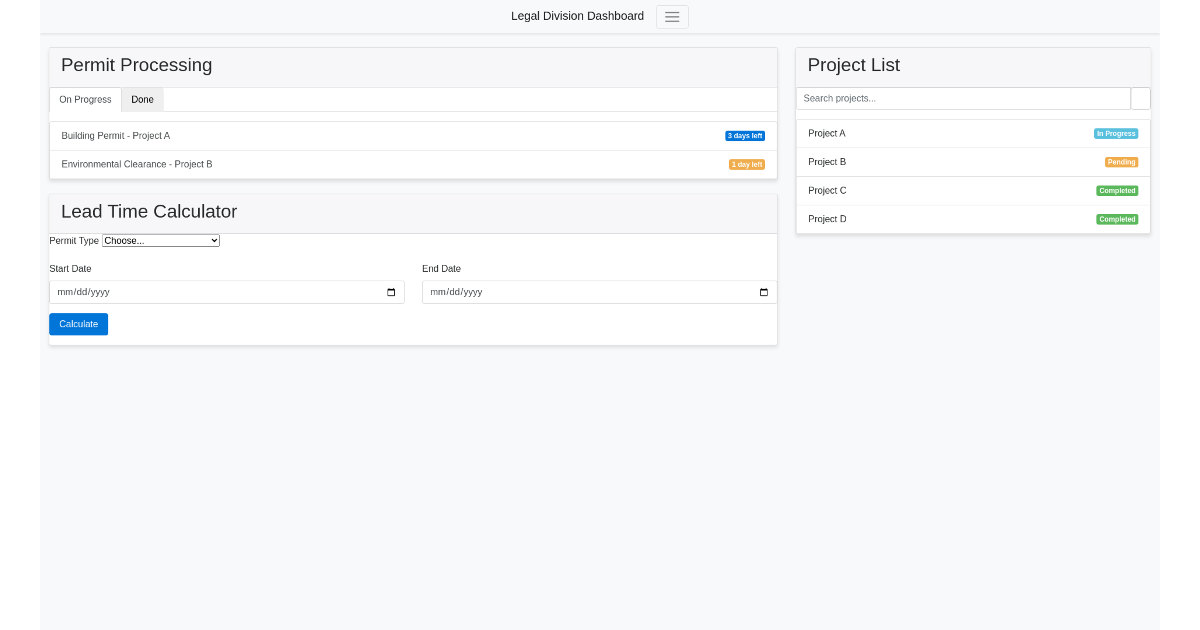Open the Start Date calendar picker icon
This screenshot has width=1200, height=630.
pyautogui.click(x=390, y=291)
